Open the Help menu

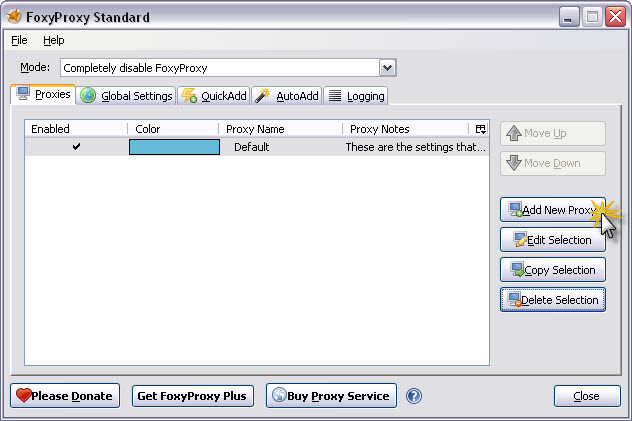click(53, 41)
